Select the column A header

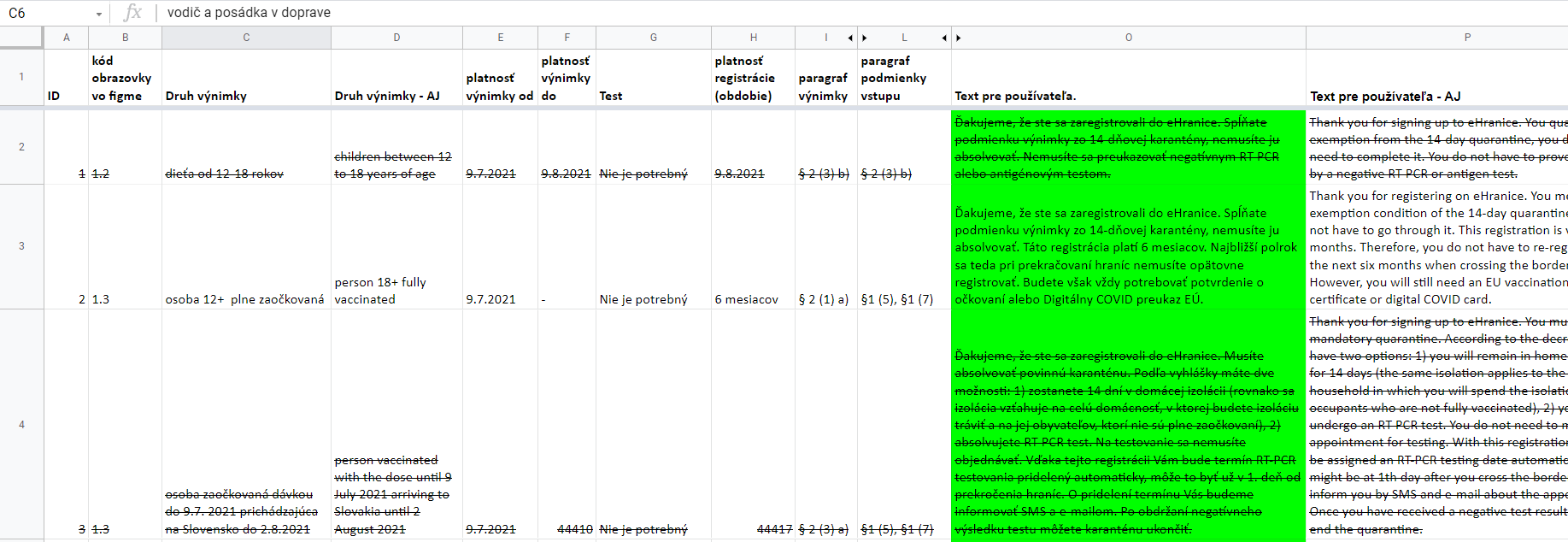[x=67, y=38]
